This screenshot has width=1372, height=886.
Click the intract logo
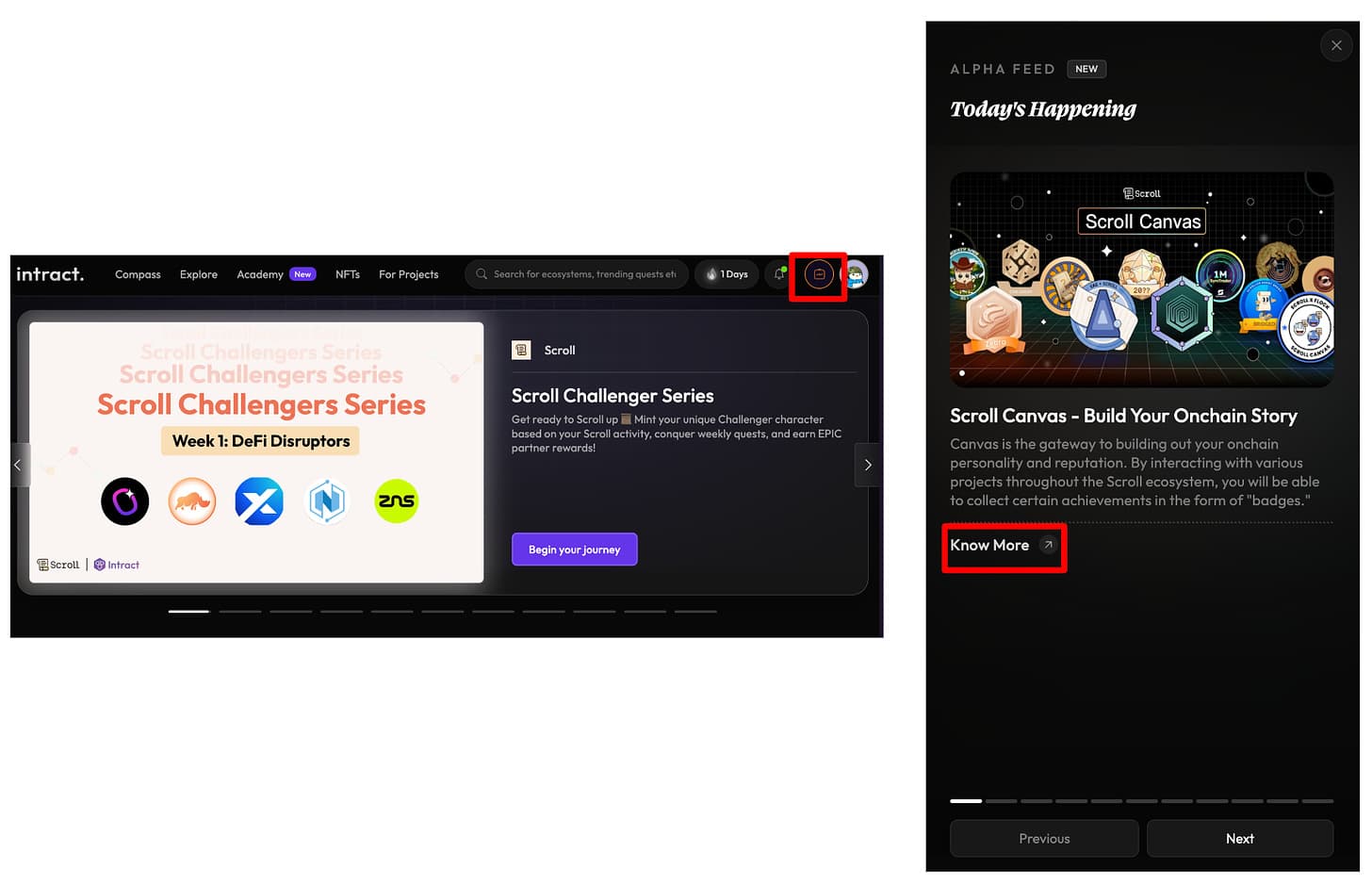[50, 274]
